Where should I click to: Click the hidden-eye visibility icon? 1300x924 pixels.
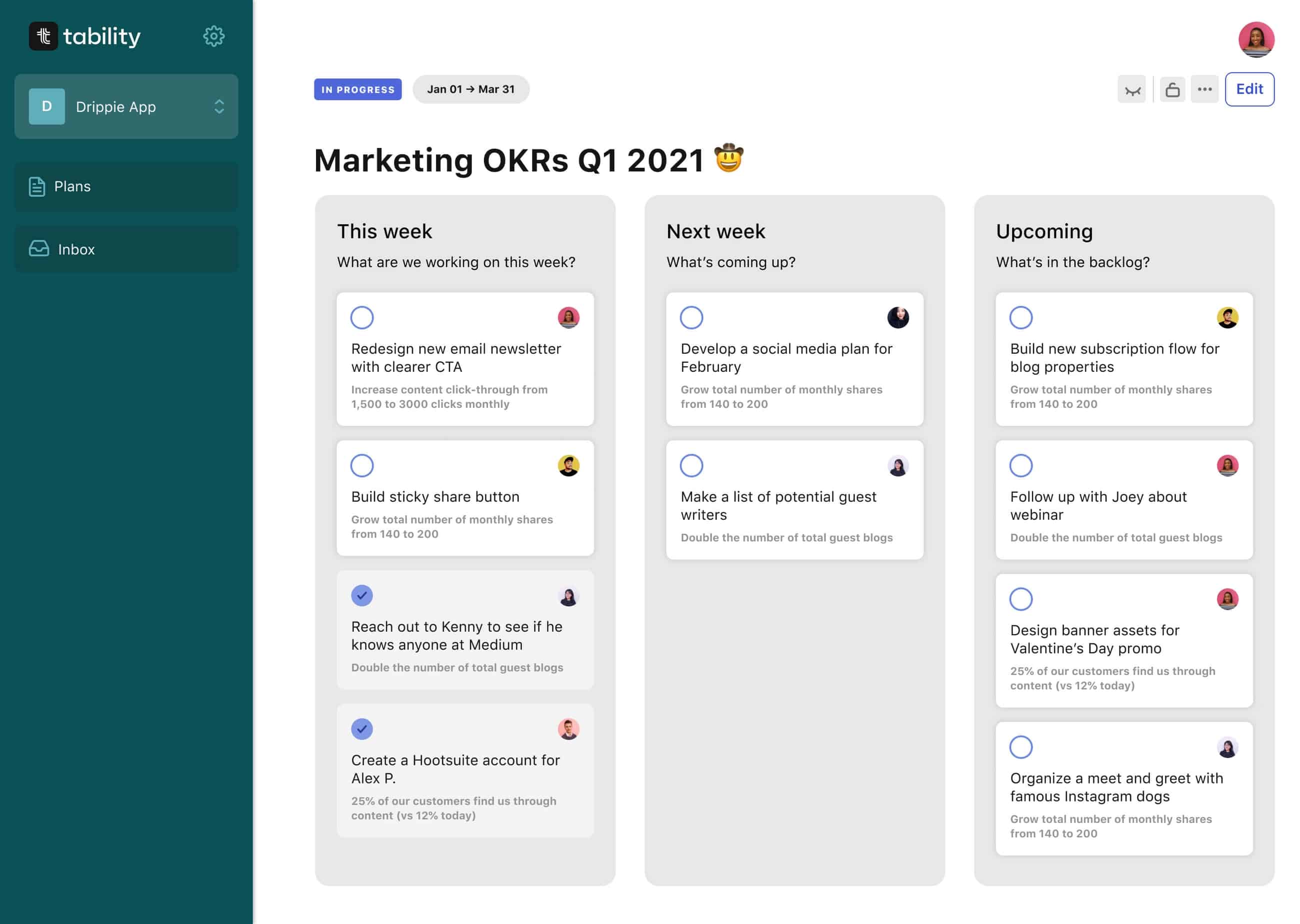click(1131, 90)
